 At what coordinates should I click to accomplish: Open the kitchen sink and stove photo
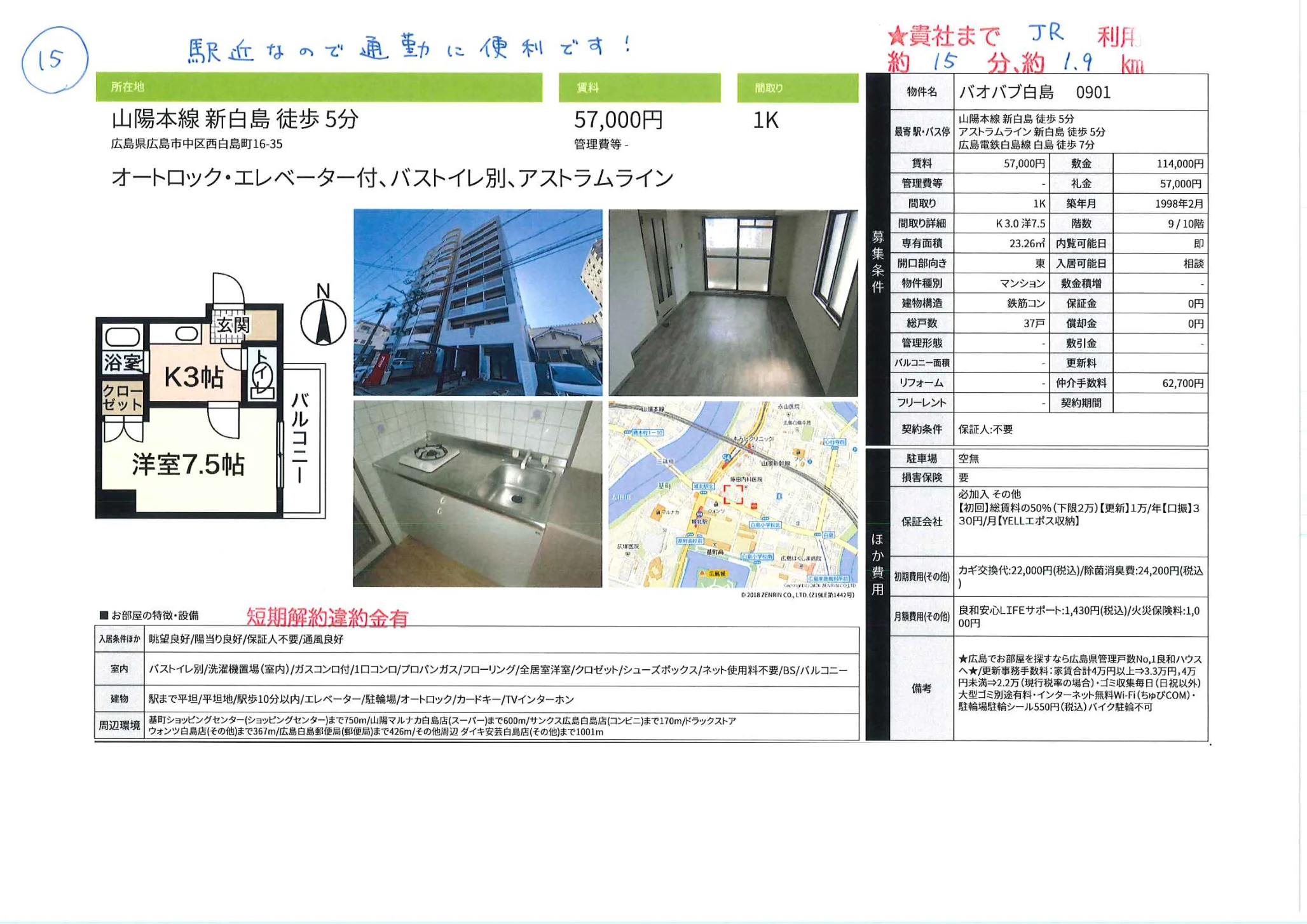[x=477, y=494]
